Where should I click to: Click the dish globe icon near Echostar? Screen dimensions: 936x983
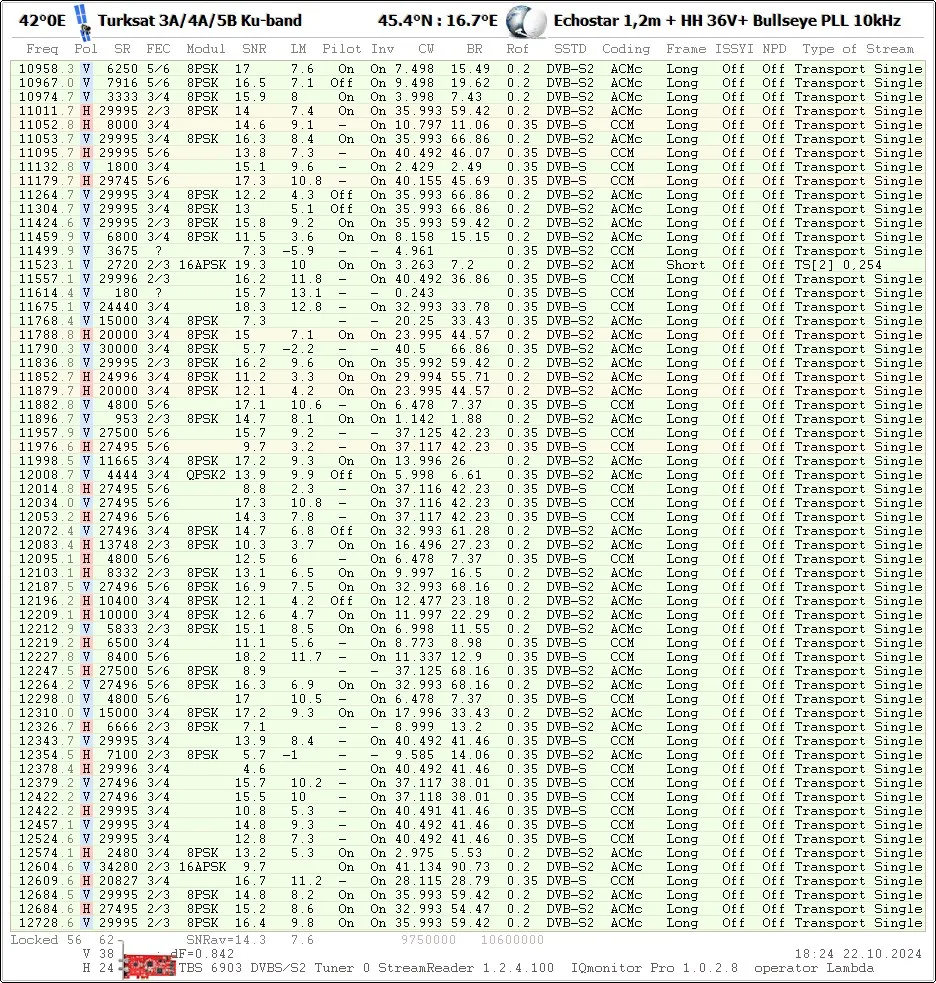coord(525,20)
